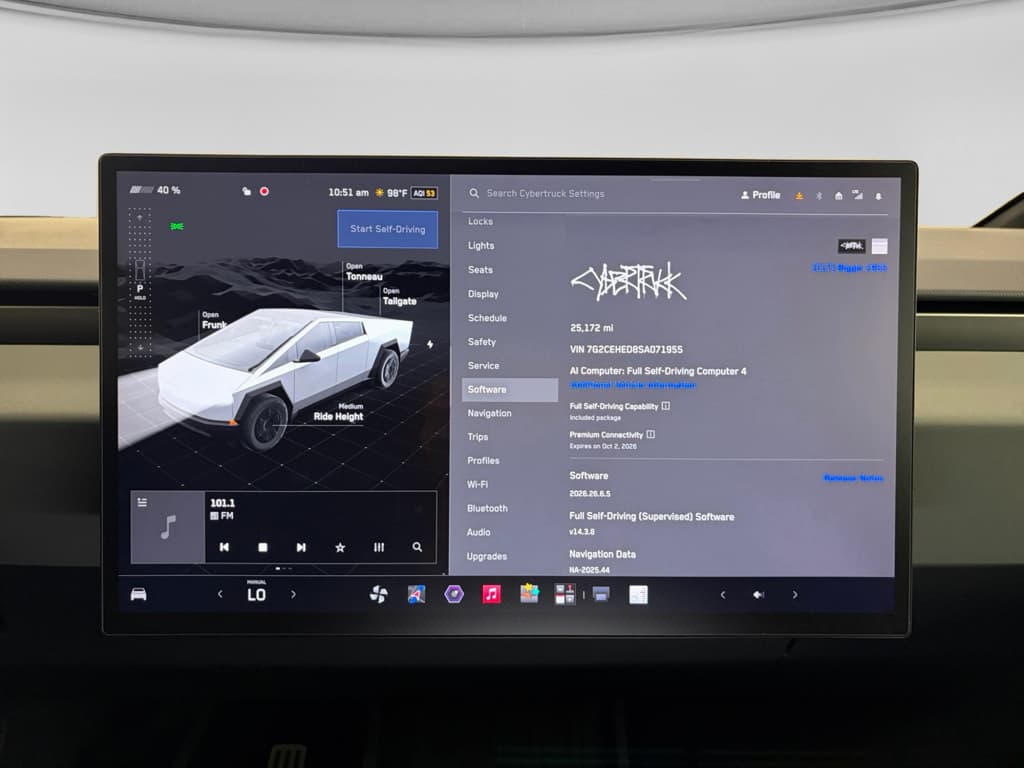Adjust Medium Ride Height
This screenshot has width=1024, height=768.
pyautogui.click(x=338, y=412)
